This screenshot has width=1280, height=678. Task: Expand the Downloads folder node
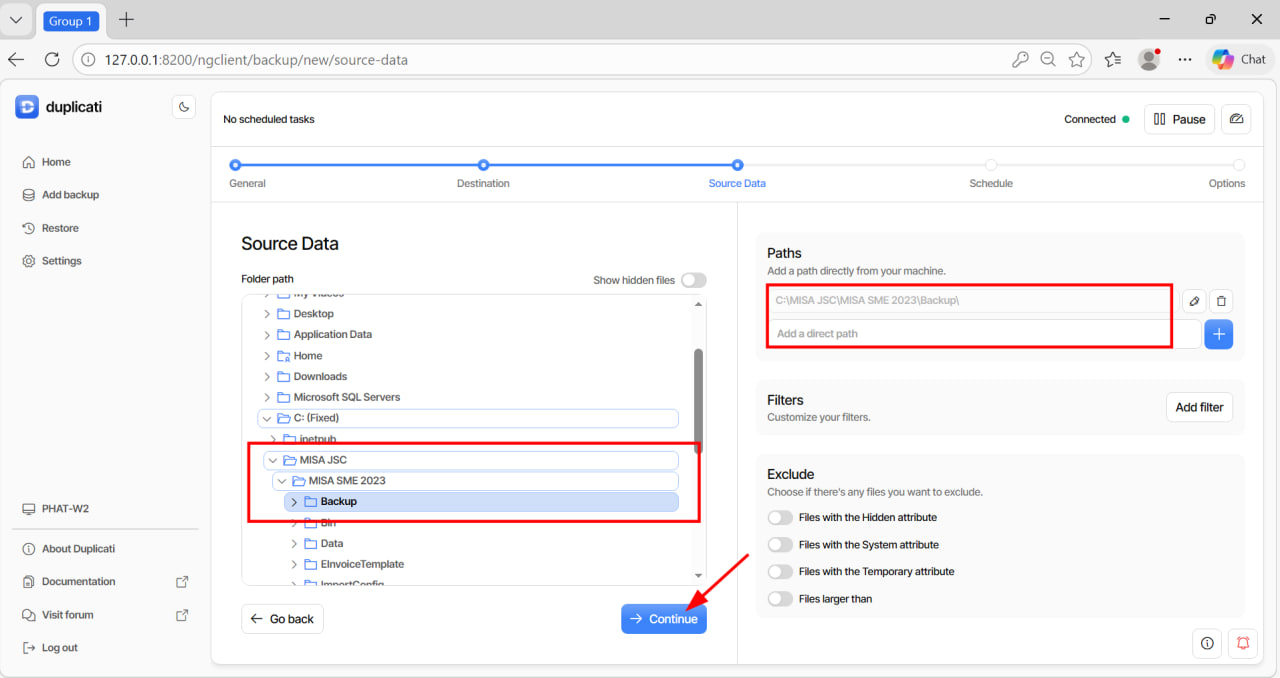click(267, 377)
